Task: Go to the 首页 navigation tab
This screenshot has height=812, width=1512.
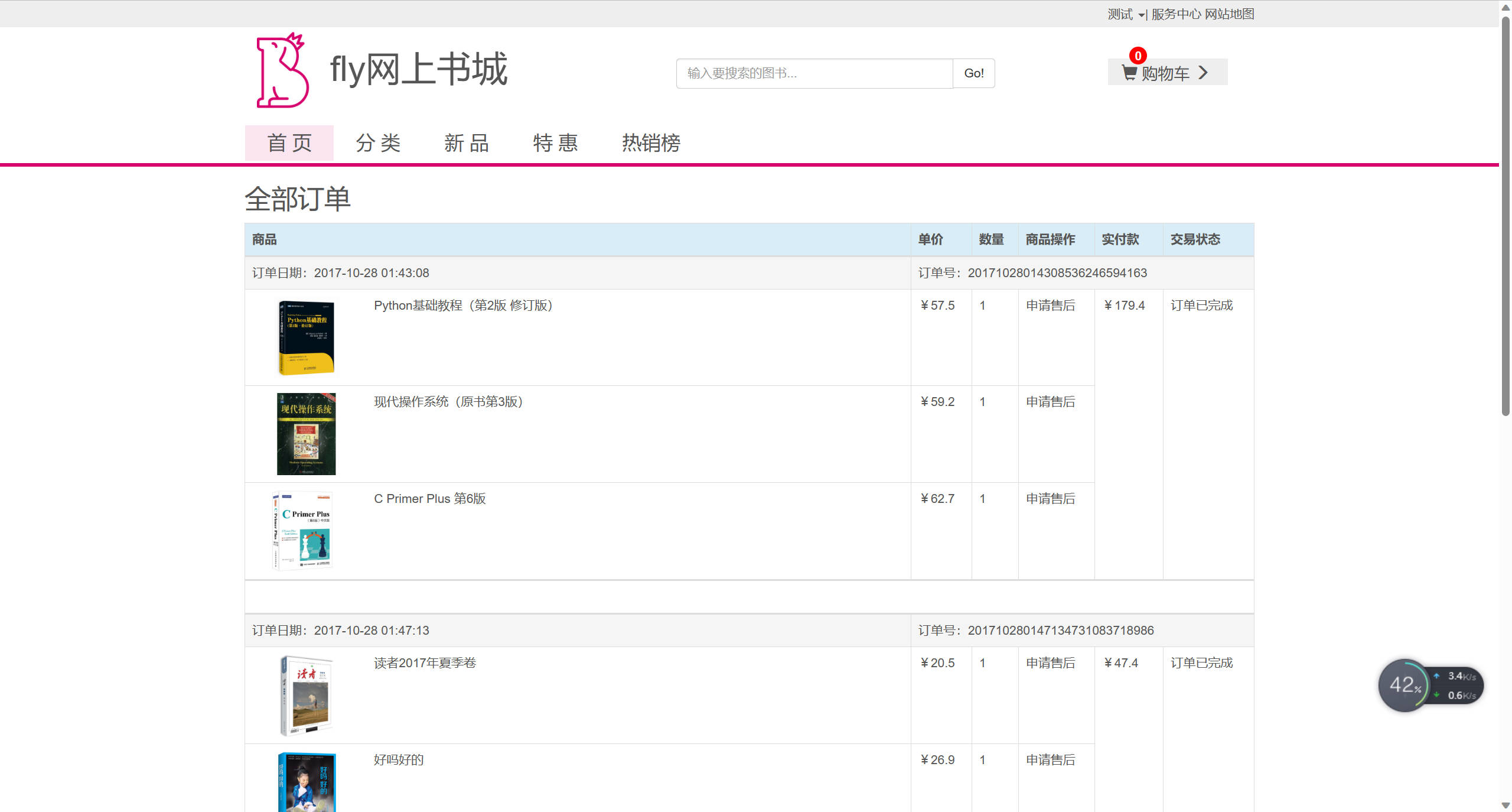Action: tap(289, 143)
